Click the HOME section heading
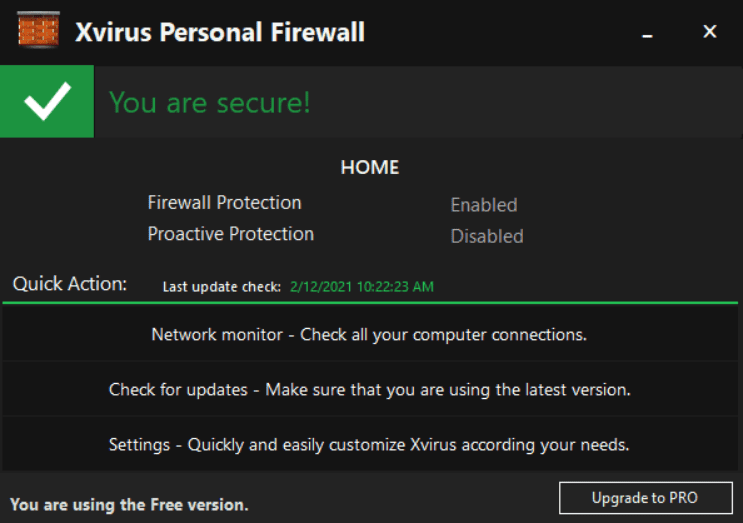The width and height of the screenshot is (743, 523). 370,167
